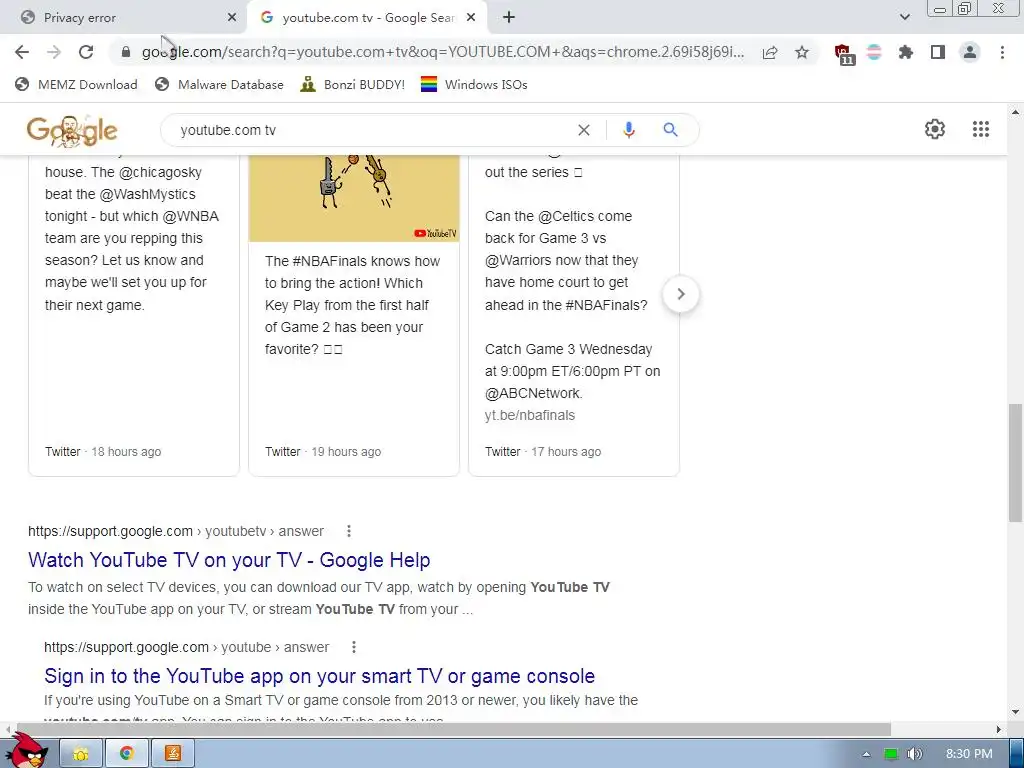Open a new tab
The image size is (1024, 768).
click(509, 18)
